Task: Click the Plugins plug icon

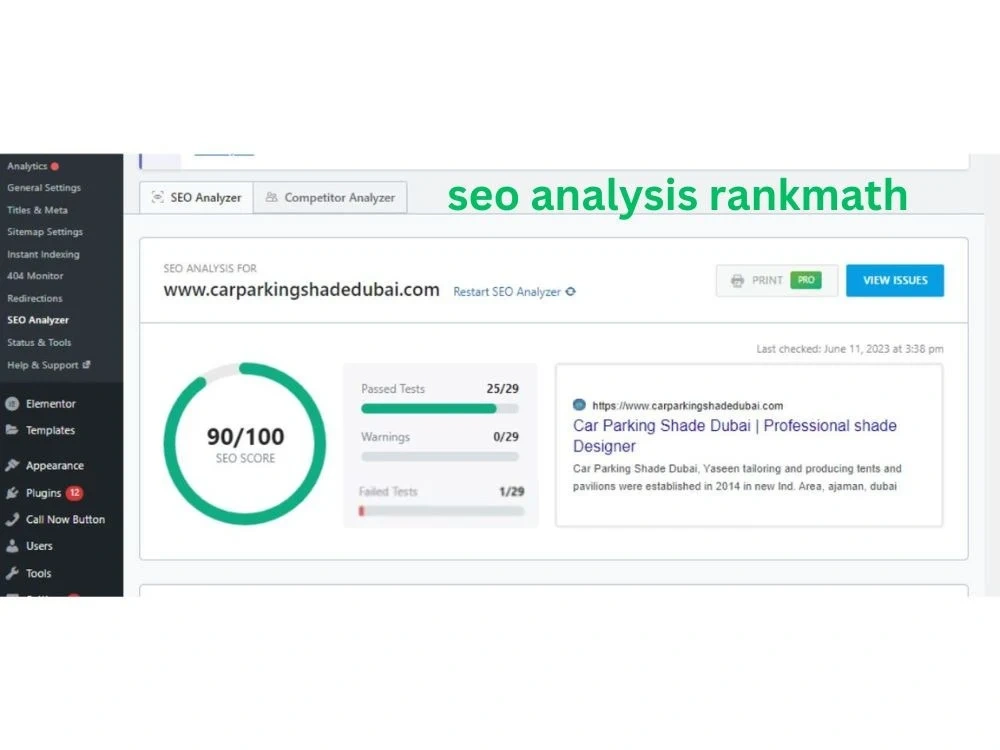Action: pos(11,493)
